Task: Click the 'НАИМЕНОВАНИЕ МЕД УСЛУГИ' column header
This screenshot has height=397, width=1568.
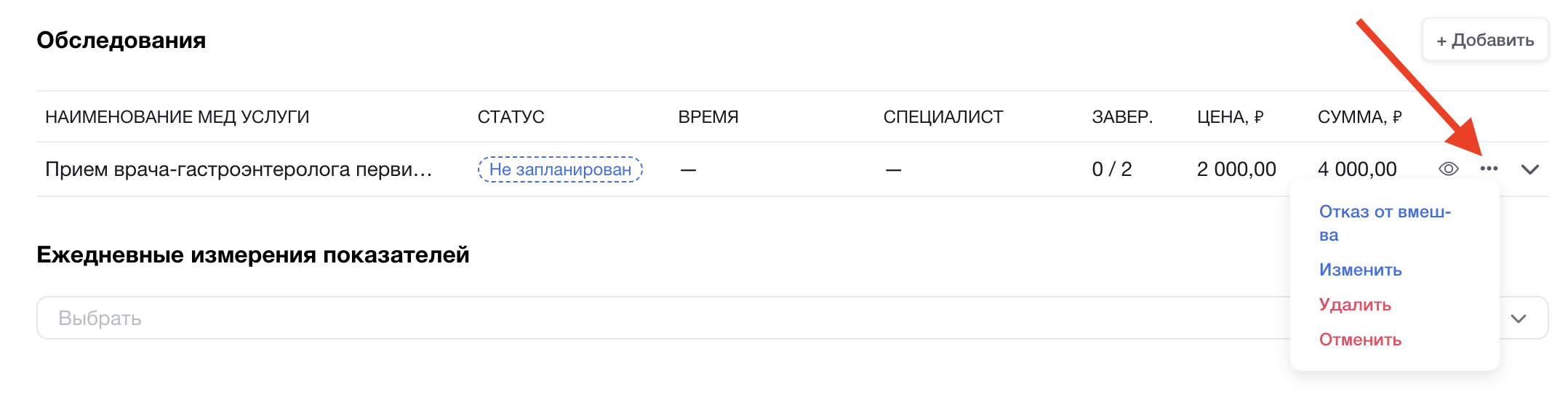Action: coord(177,117)
